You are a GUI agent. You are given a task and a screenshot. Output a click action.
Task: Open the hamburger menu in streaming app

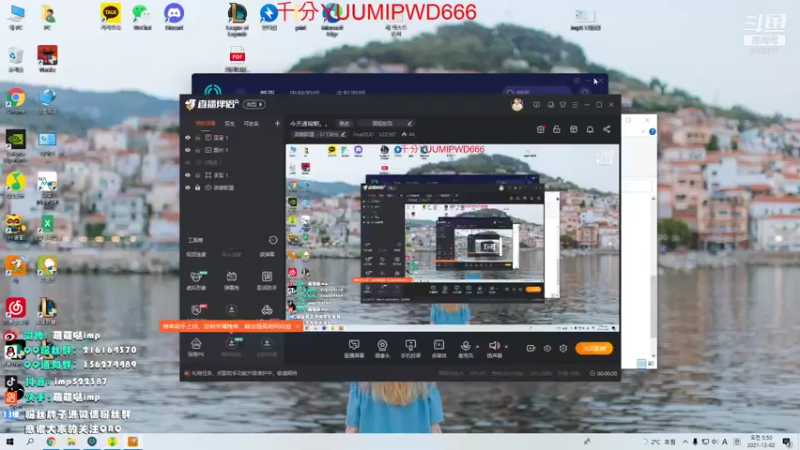click(575, 105)
